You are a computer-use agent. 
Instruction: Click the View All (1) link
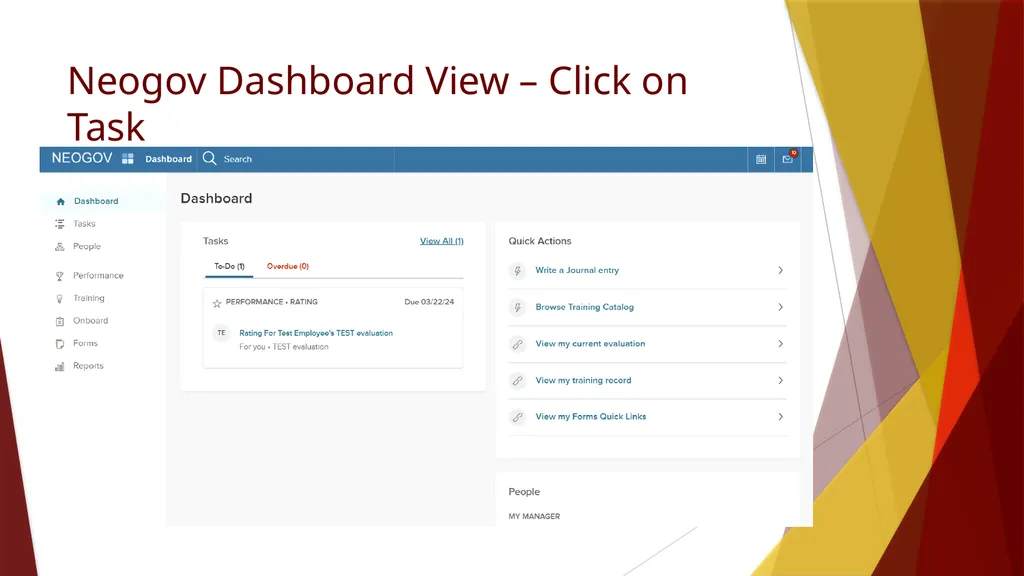441,241
